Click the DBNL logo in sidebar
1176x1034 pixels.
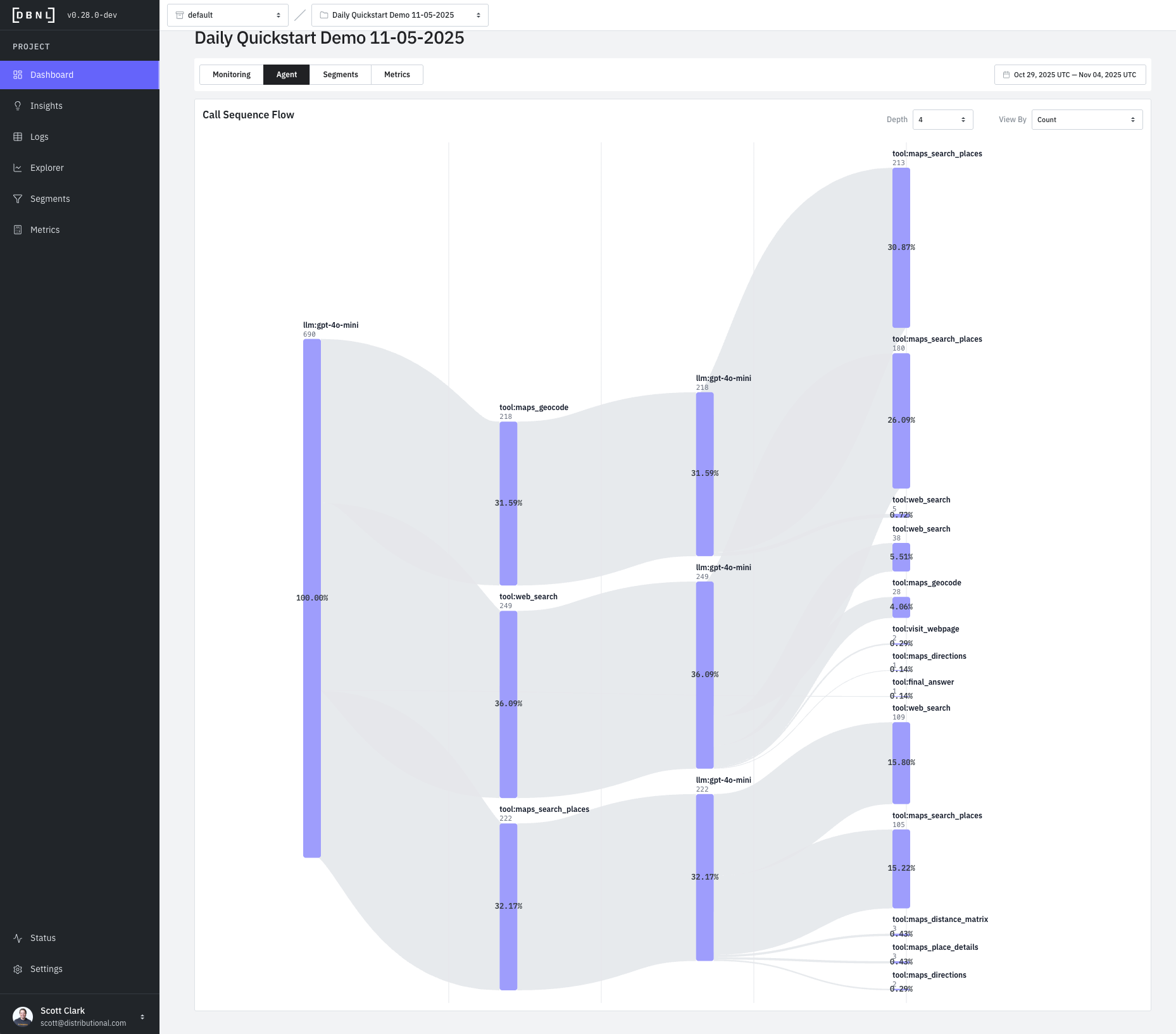[34, 15]
